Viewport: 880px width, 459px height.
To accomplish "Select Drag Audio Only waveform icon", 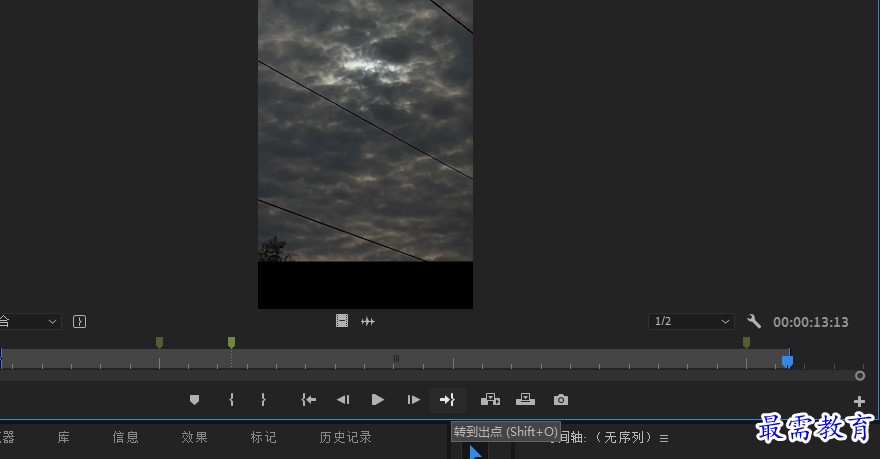I will 368,322.
